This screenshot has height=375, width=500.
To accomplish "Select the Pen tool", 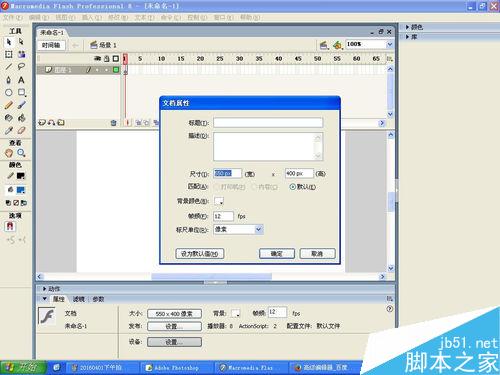I will [9, 80].
